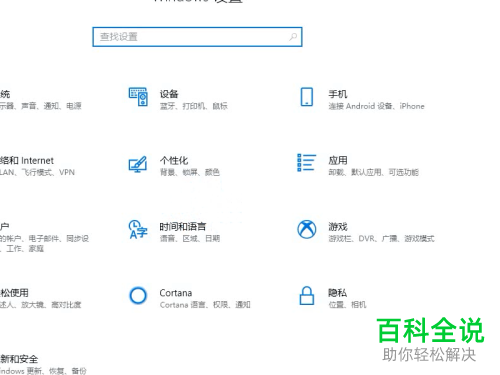The height and width of the screenshot is (375, 500).
Task: Open the 个性化 paintbrush monitor icon
Action: pos(138,164)
